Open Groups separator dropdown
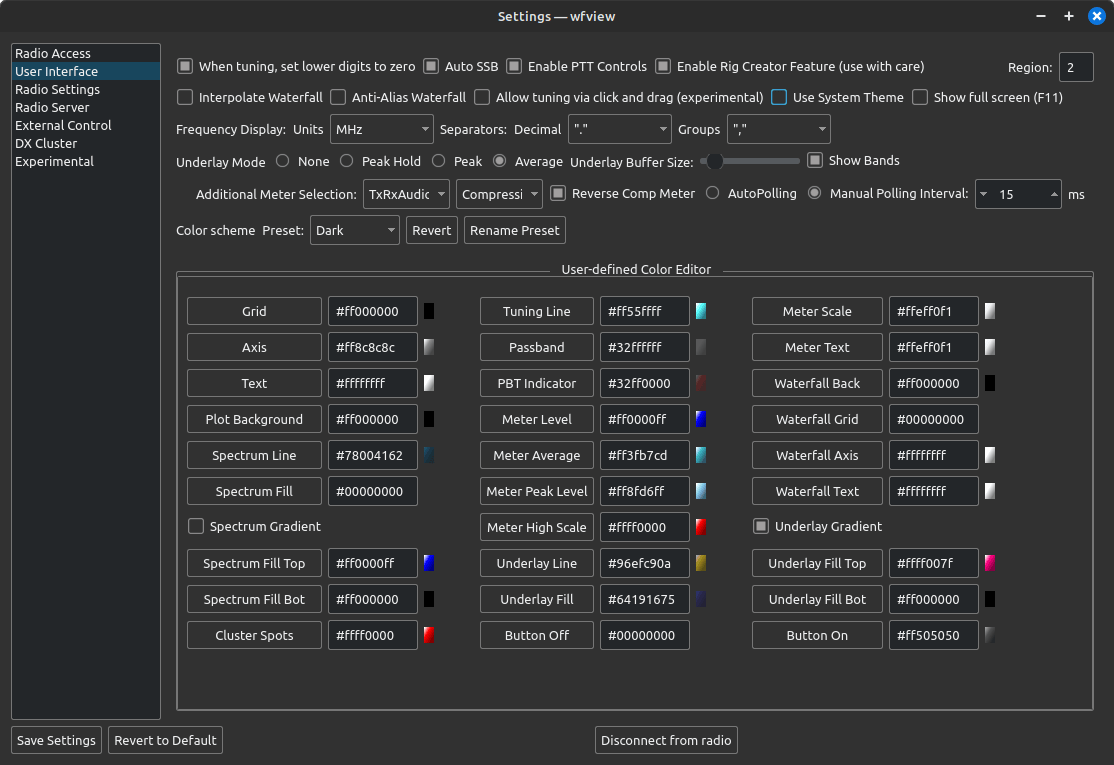 [x=779, y=129]
